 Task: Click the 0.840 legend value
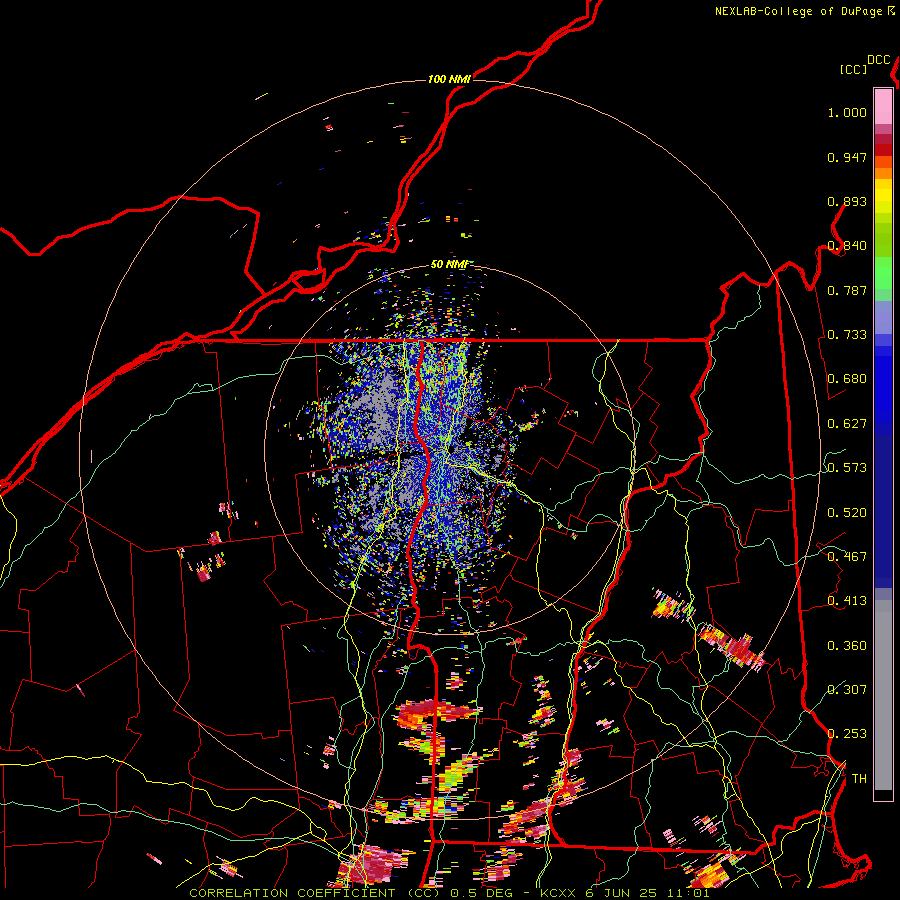pos(847,246)
